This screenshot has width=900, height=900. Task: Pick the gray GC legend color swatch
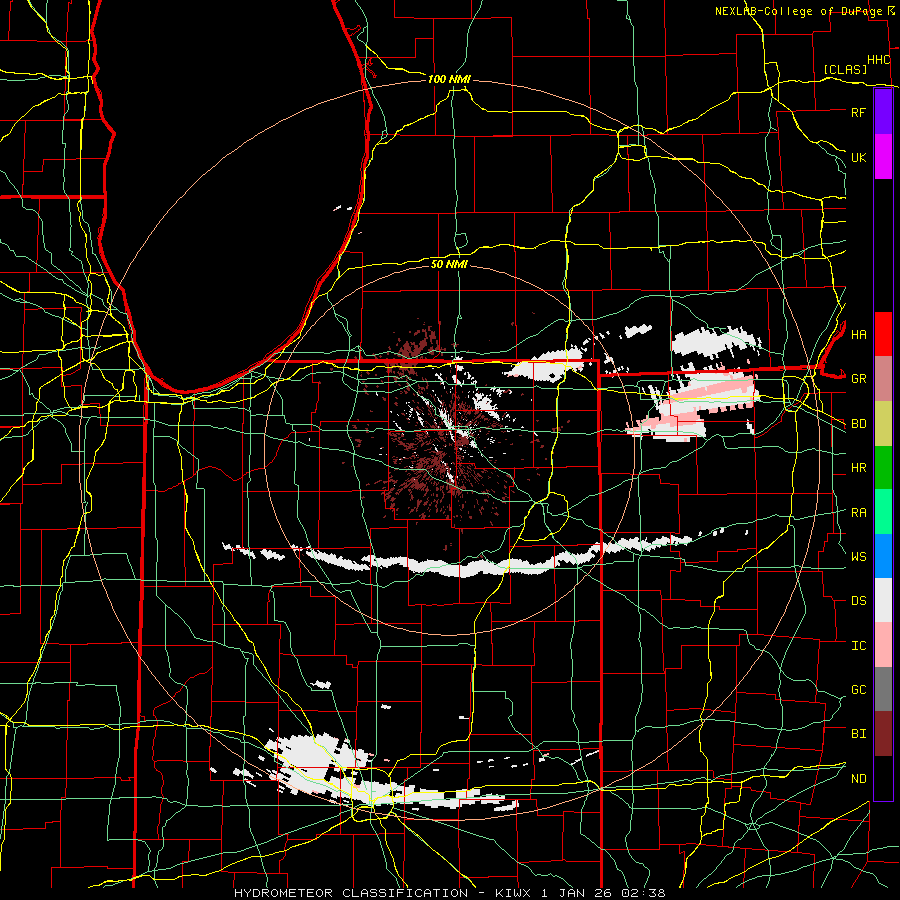883,689
